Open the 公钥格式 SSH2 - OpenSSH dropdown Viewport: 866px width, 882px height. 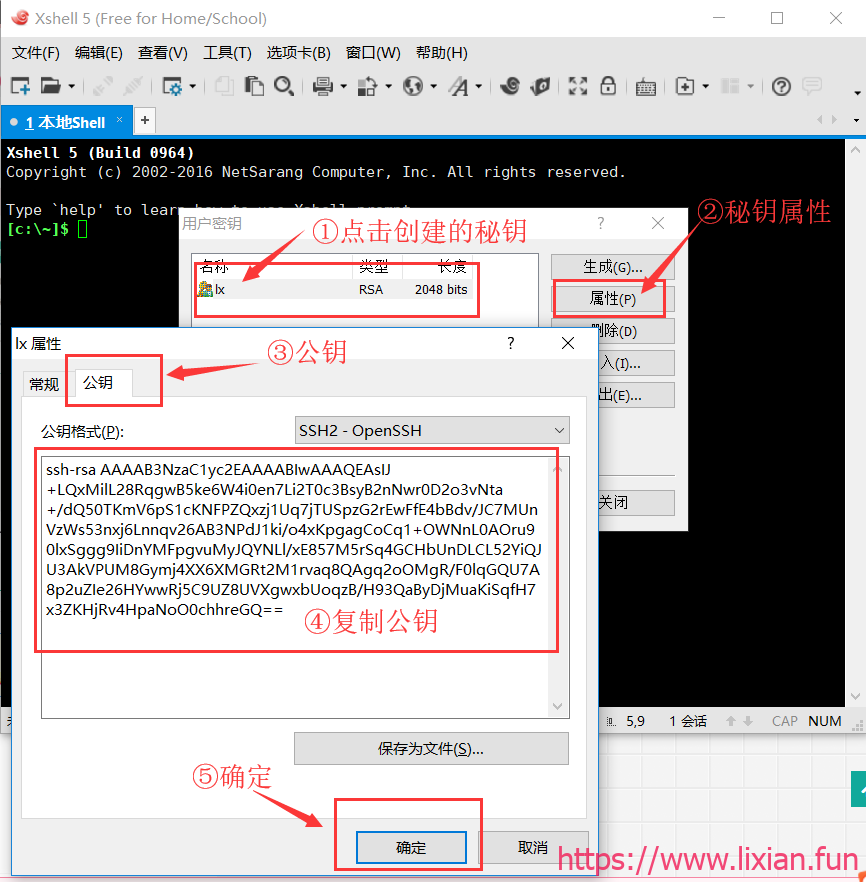point(432,430)
